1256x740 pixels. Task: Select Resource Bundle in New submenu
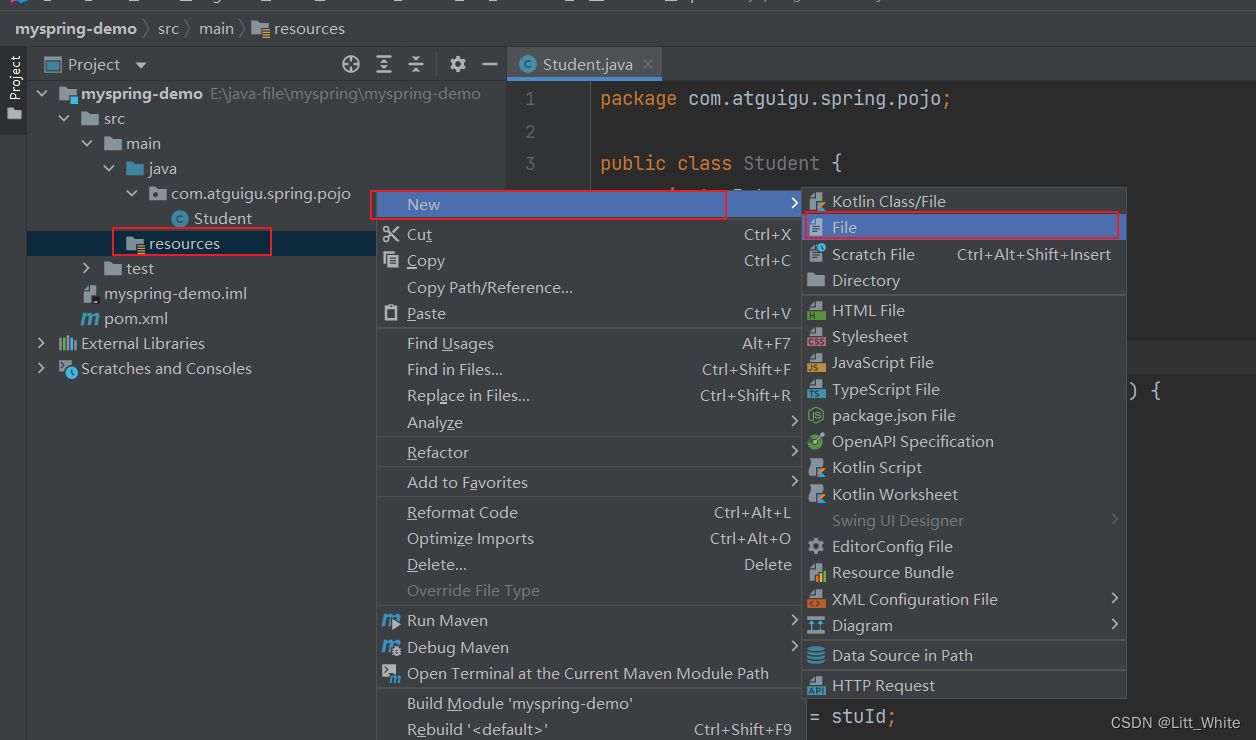click(x=965, y=573)
